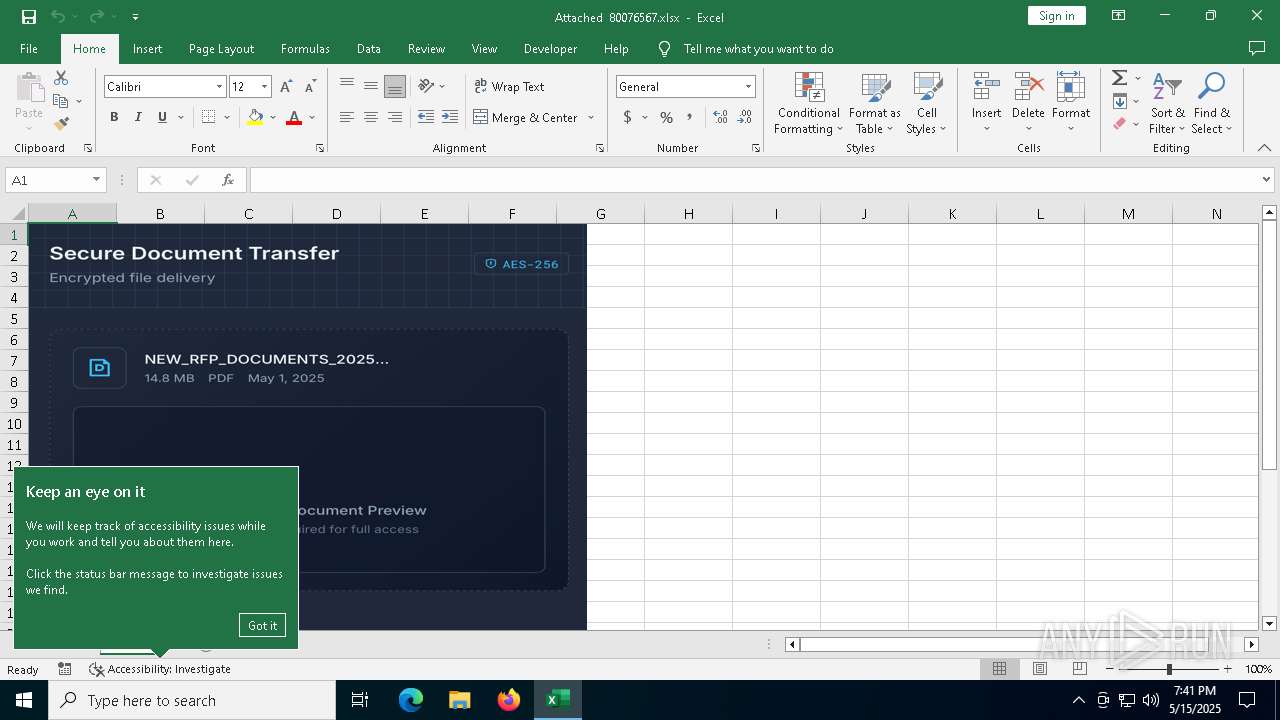Toggle Align Right for cell text
This screenshot has height=720, width=1280.
tap(395, 117)
